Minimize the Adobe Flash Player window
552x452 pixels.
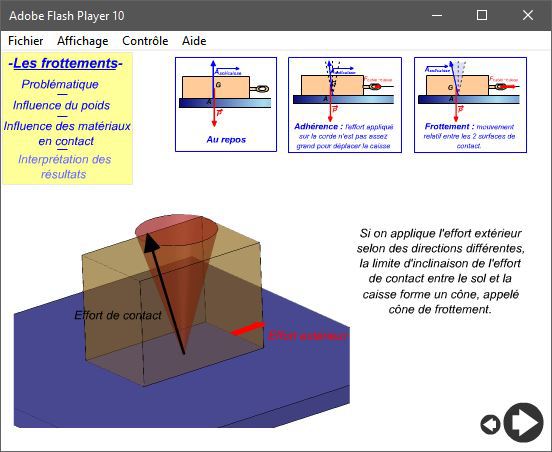tap(437, 15)
